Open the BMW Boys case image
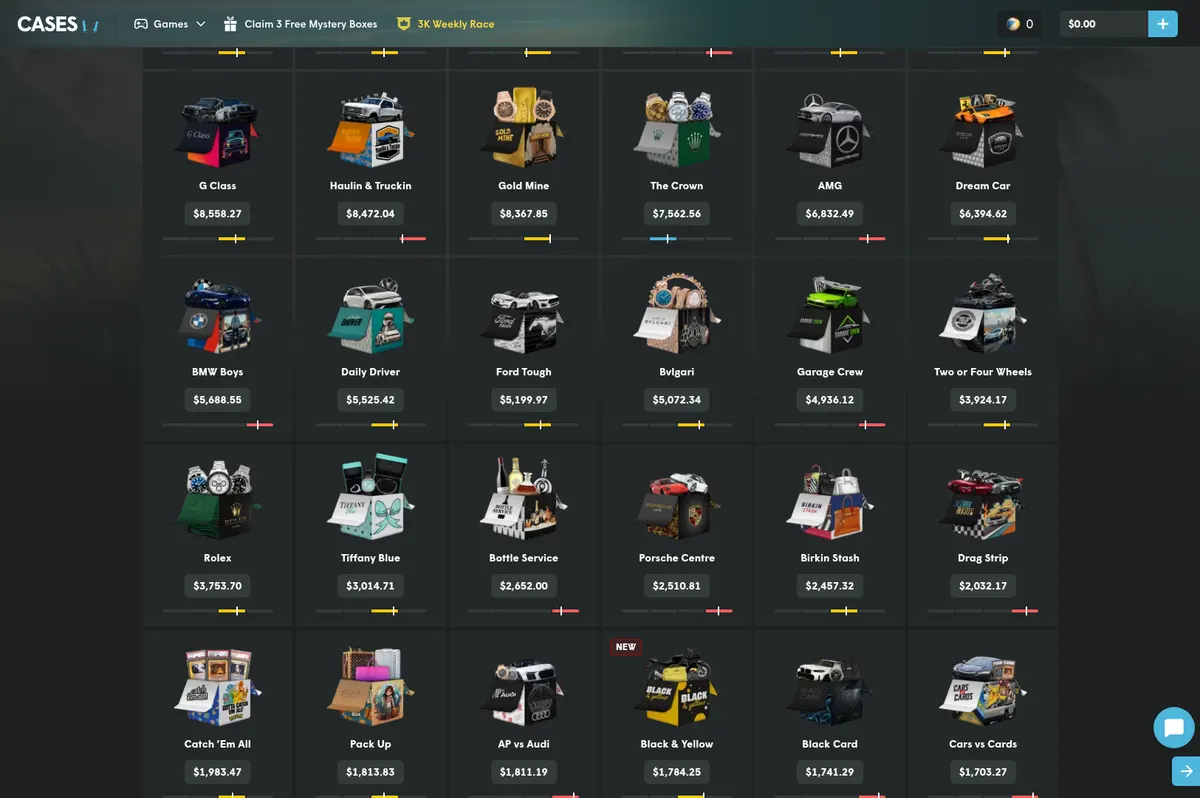The image size is (1200, 798). click(x=218, y=317)
